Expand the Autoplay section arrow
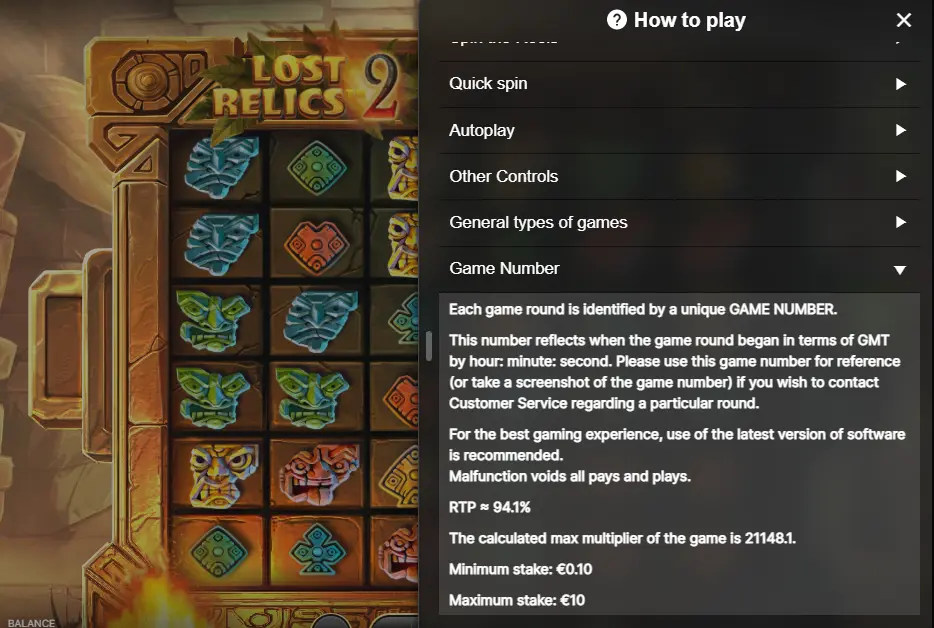 point(901,130)
